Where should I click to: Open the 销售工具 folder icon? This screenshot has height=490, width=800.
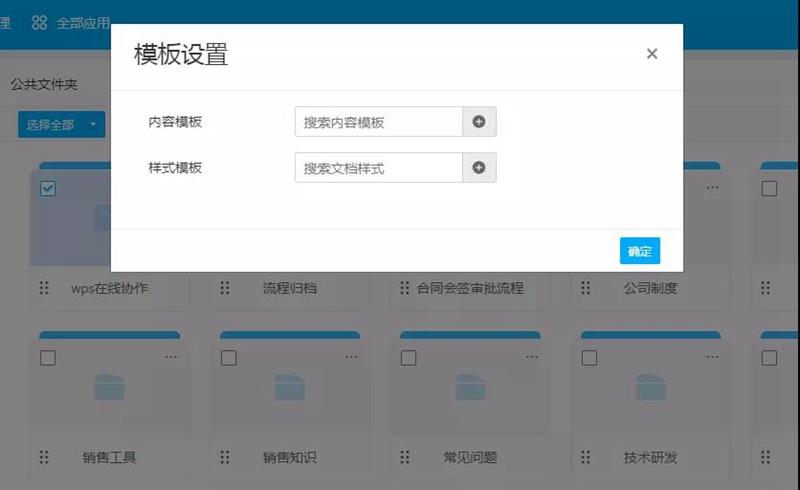110,387
